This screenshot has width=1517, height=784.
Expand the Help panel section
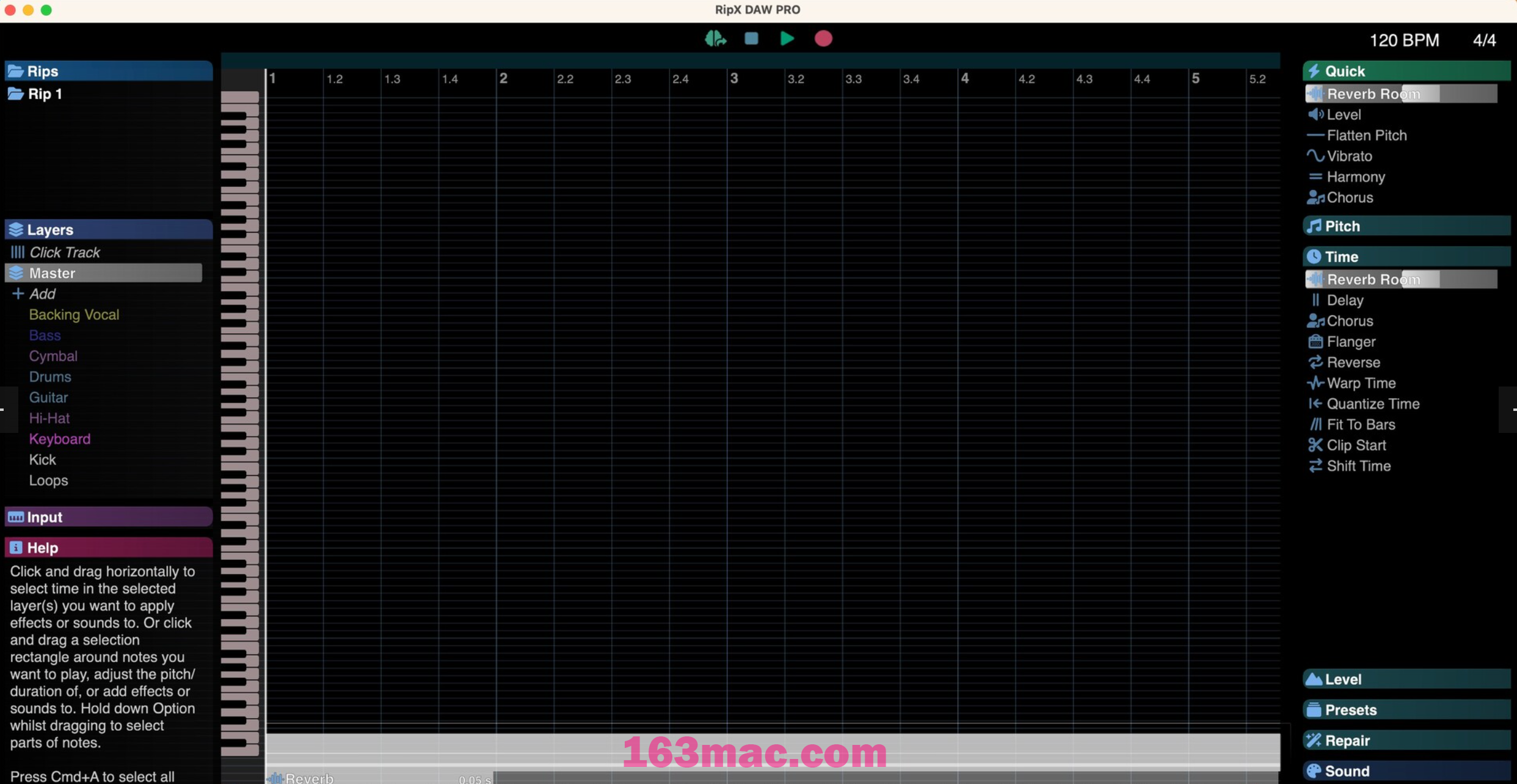pyautogui.click(x=109, y=547)
